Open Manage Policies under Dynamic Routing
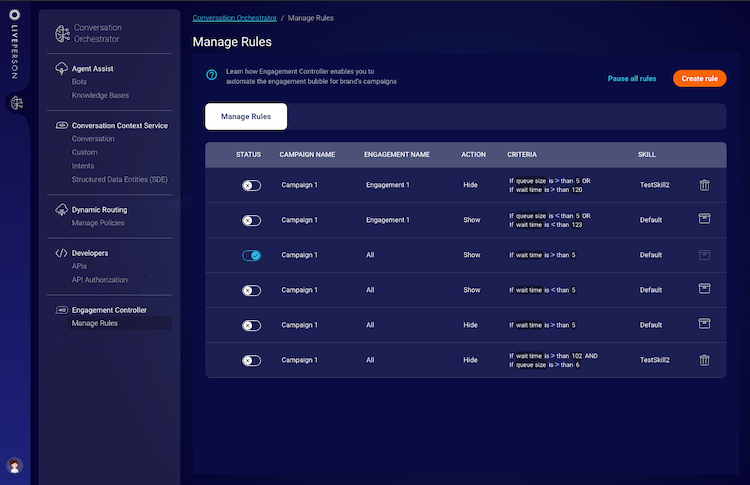Viewport: 750px width, 485px height. click(x=98, y=223)
